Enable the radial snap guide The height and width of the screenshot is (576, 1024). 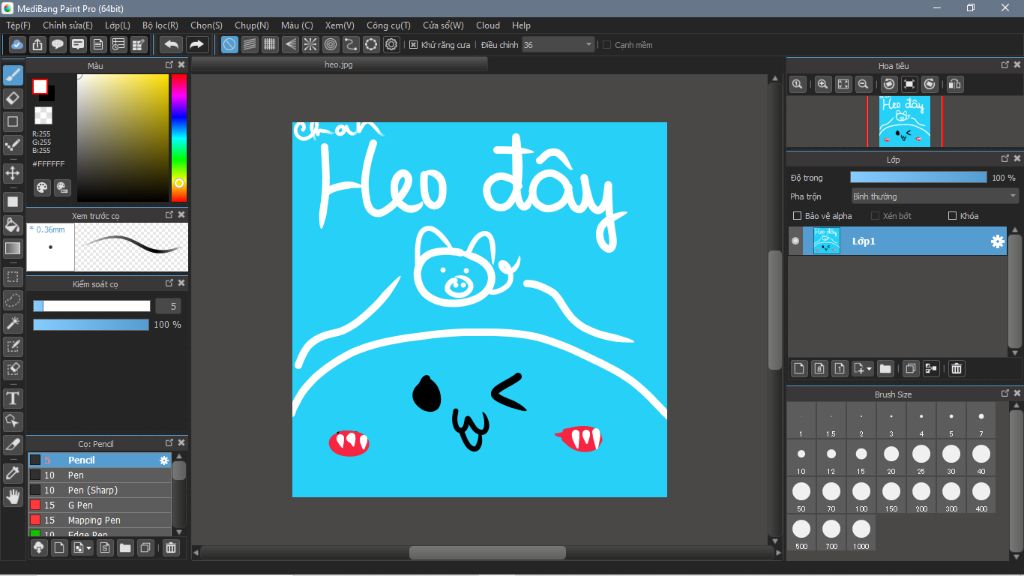[310, 44]
